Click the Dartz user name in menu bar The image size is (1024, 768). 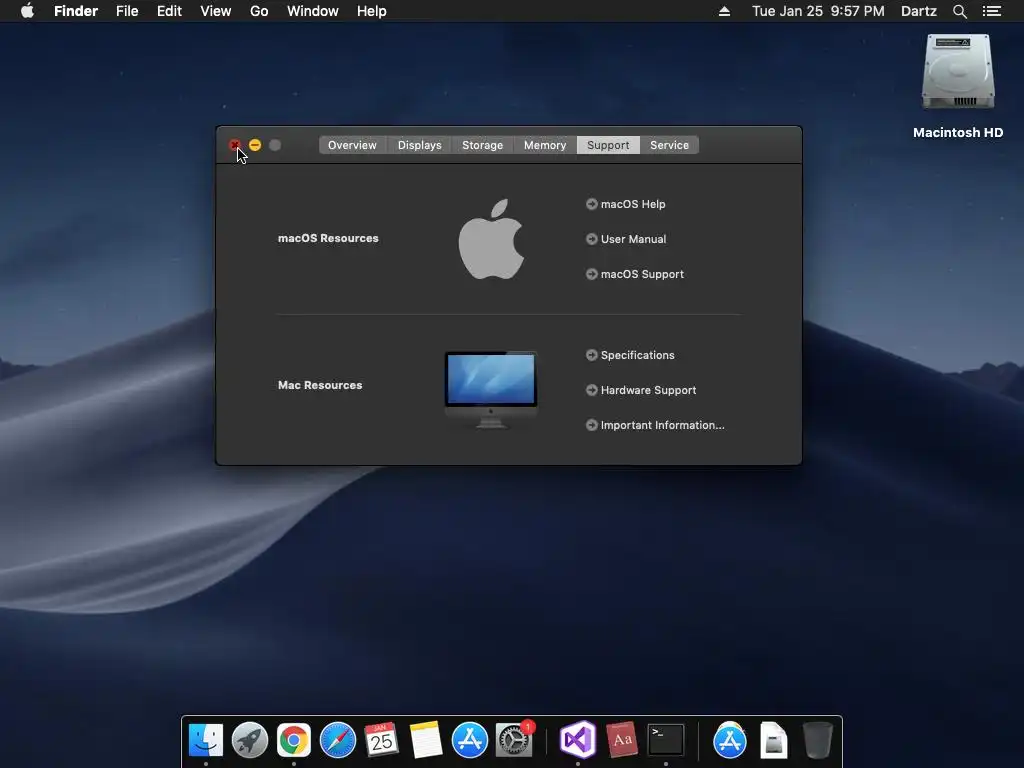tap(918, 11)
